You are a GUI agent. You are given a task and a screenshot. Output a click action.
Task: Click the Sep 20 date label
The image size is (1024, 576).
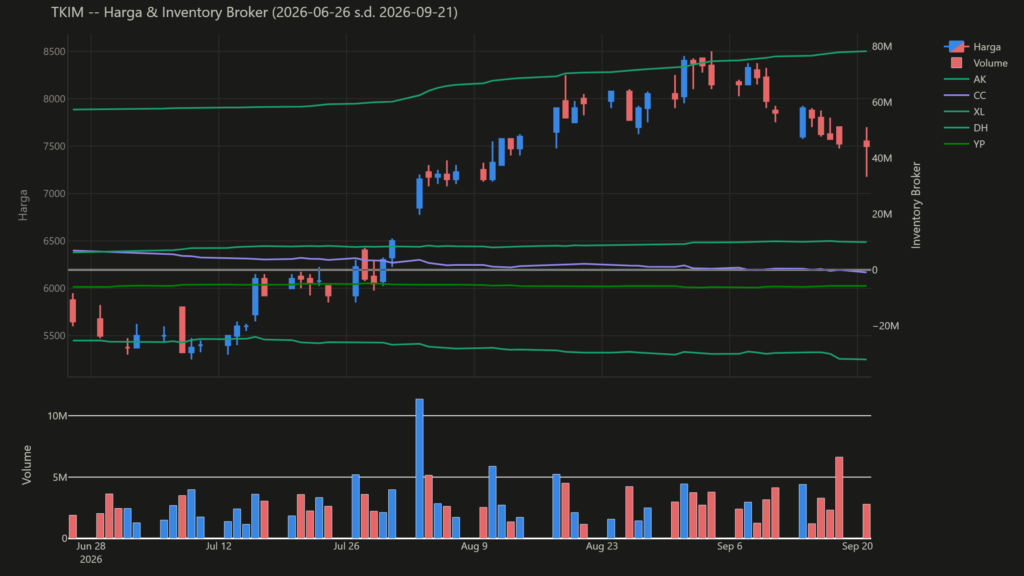coord(857,547)
